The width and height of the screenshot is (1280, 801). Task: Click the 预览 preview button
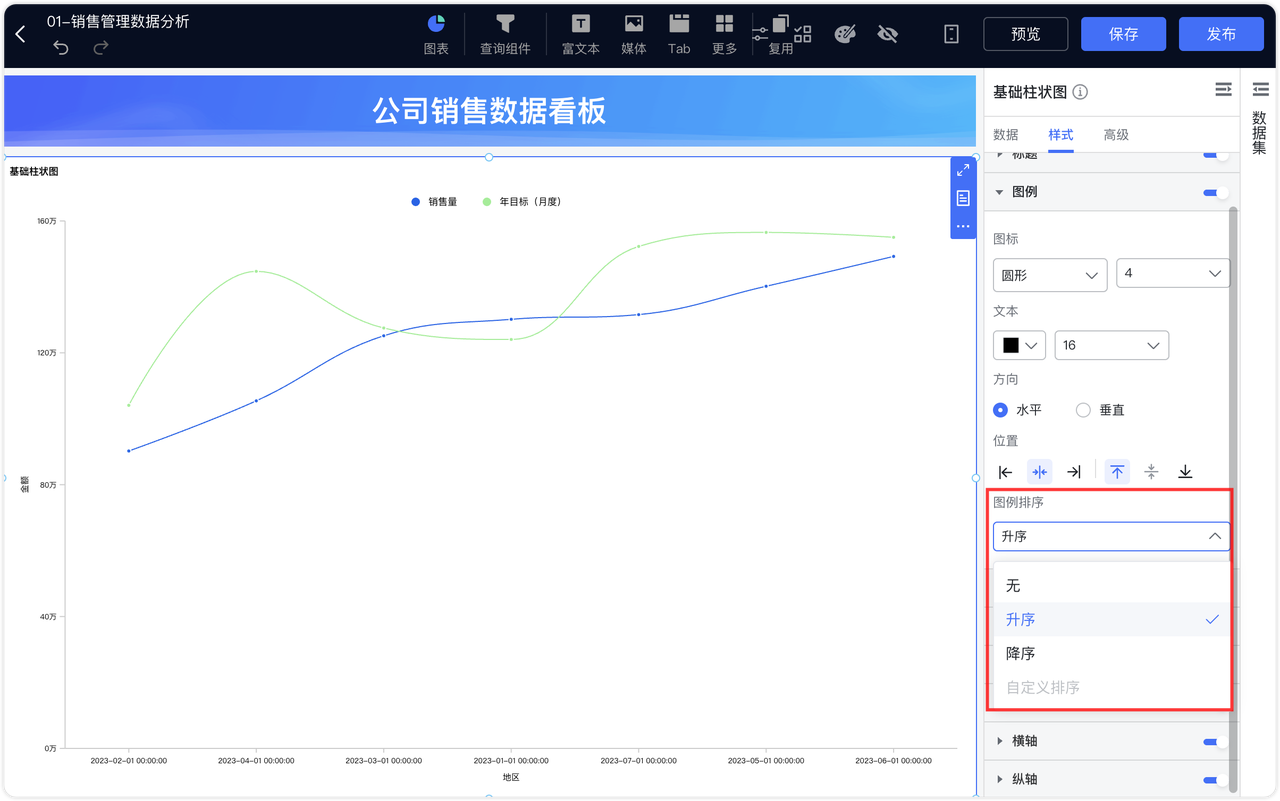coord(1025,33)
